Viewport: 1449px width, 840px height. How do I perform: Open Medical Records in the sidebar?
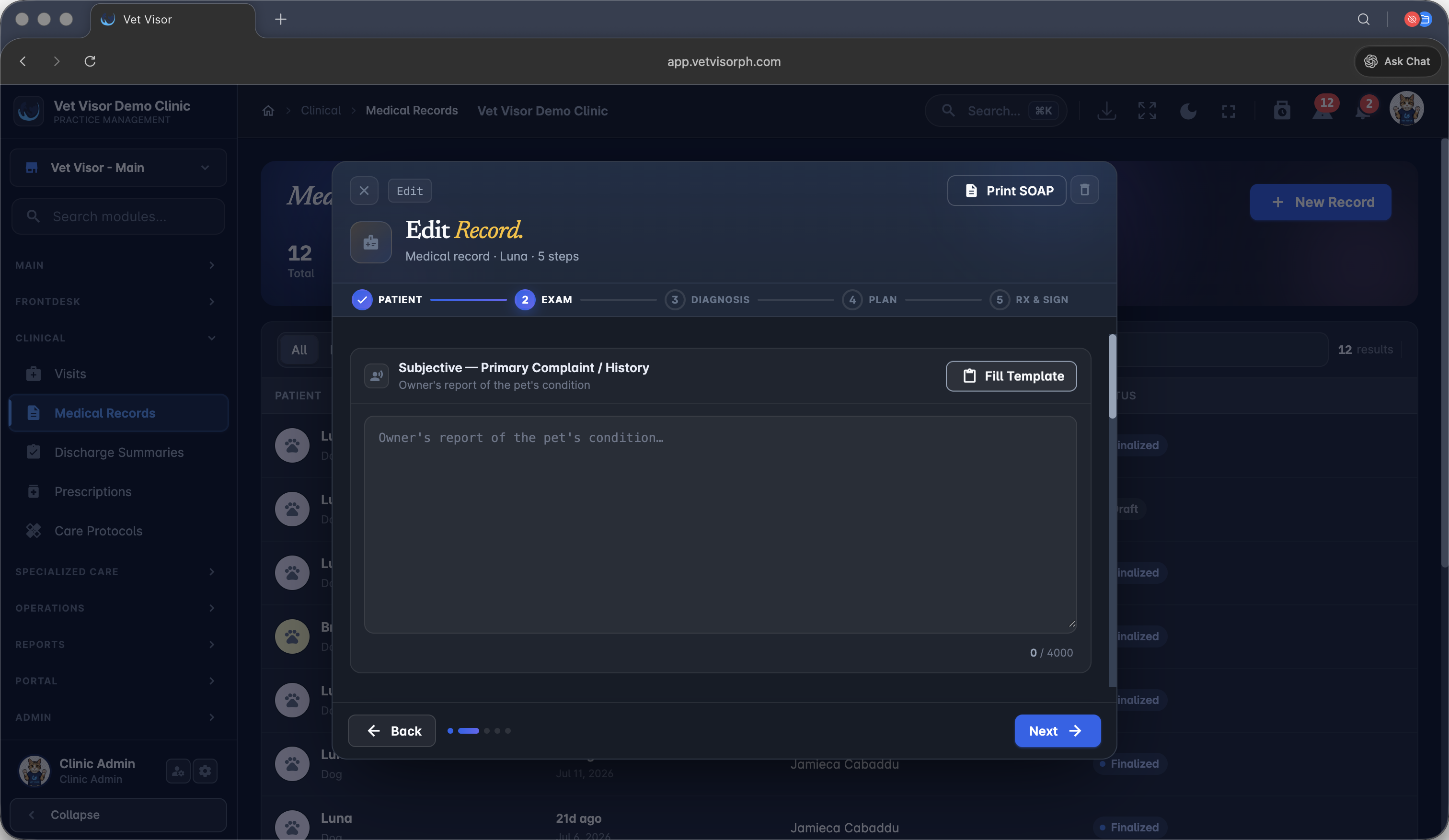[x=118, y=413]
